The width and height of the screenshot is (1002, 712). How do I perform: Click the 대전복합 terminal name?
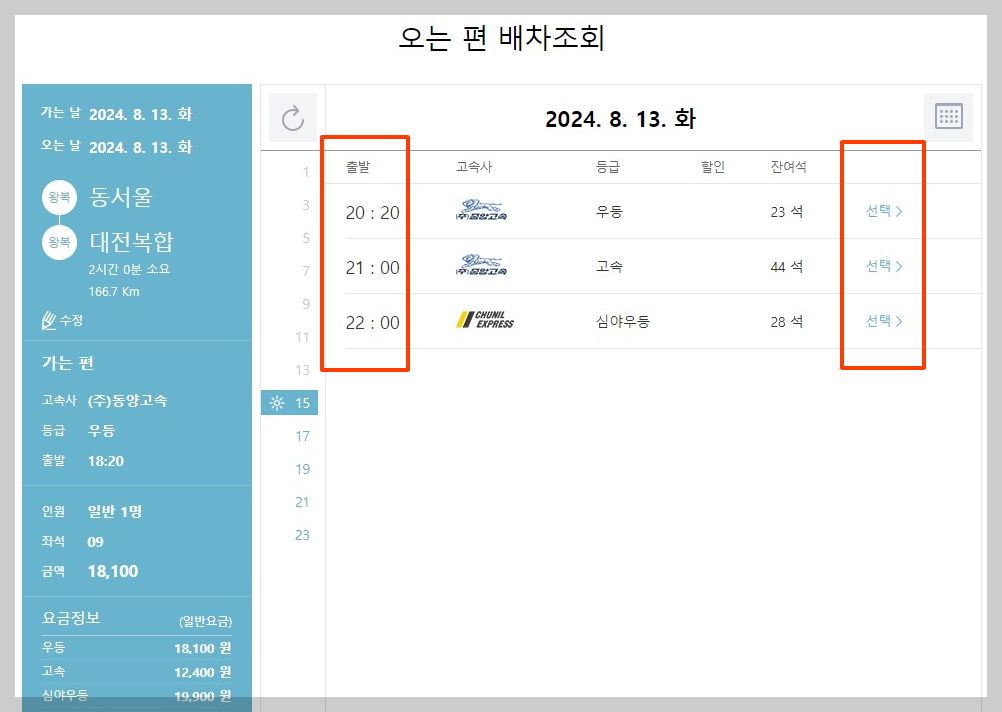point(131,242)
